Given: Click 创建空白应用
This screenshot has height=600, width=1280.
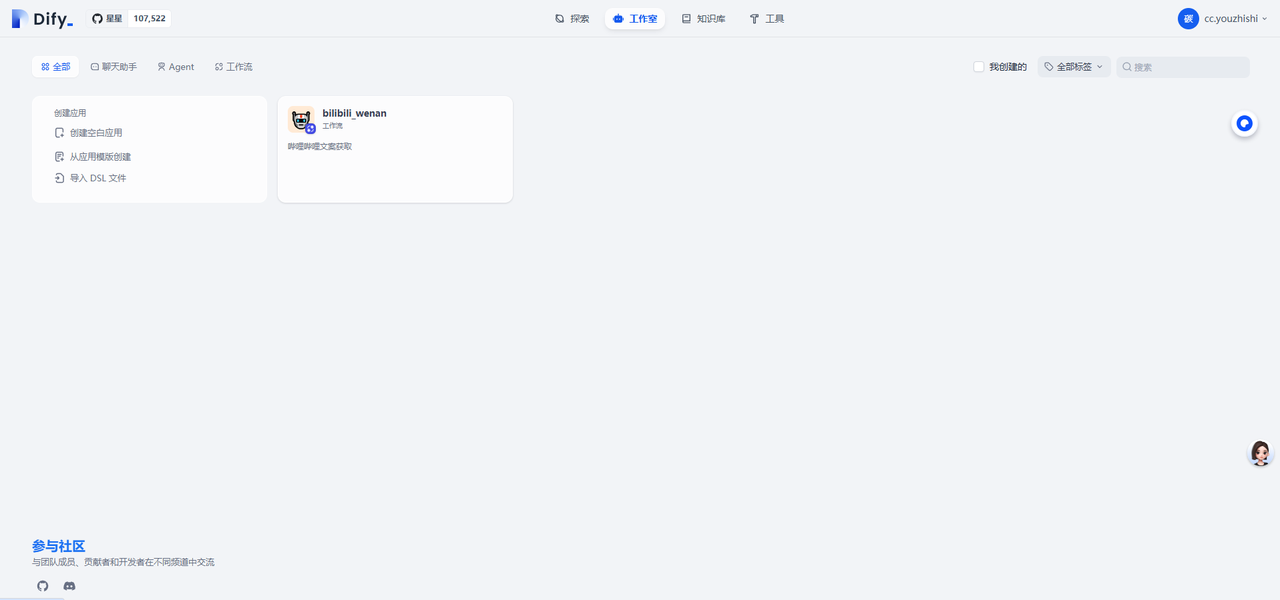Looking at the screenshot, I should click(x=95, y=133).
